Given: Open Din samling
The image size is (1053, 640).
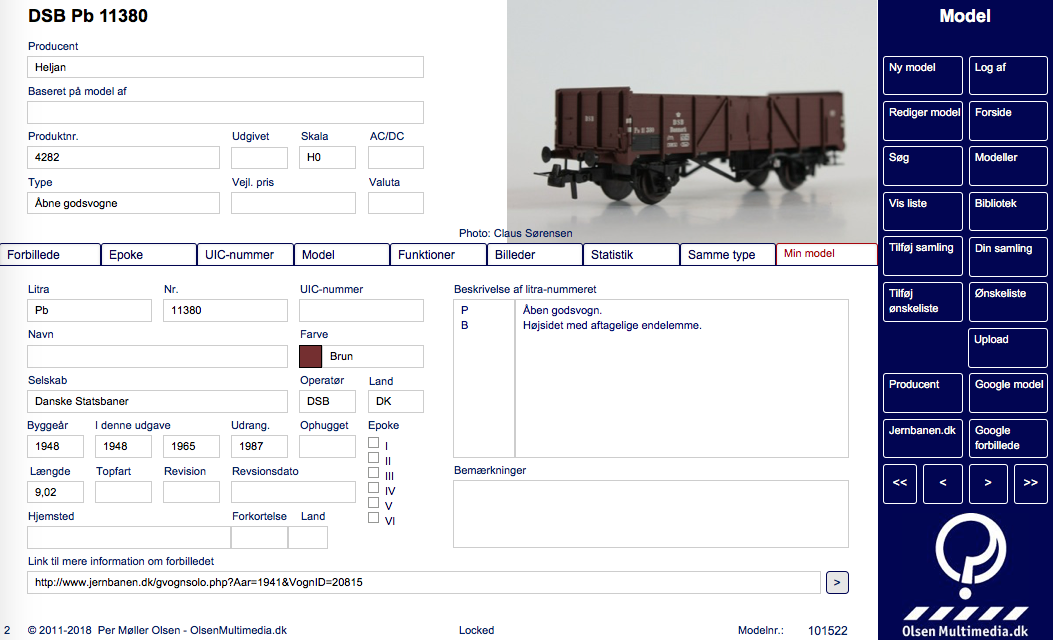Looking at the screenshot, I should click(1008, 257).
